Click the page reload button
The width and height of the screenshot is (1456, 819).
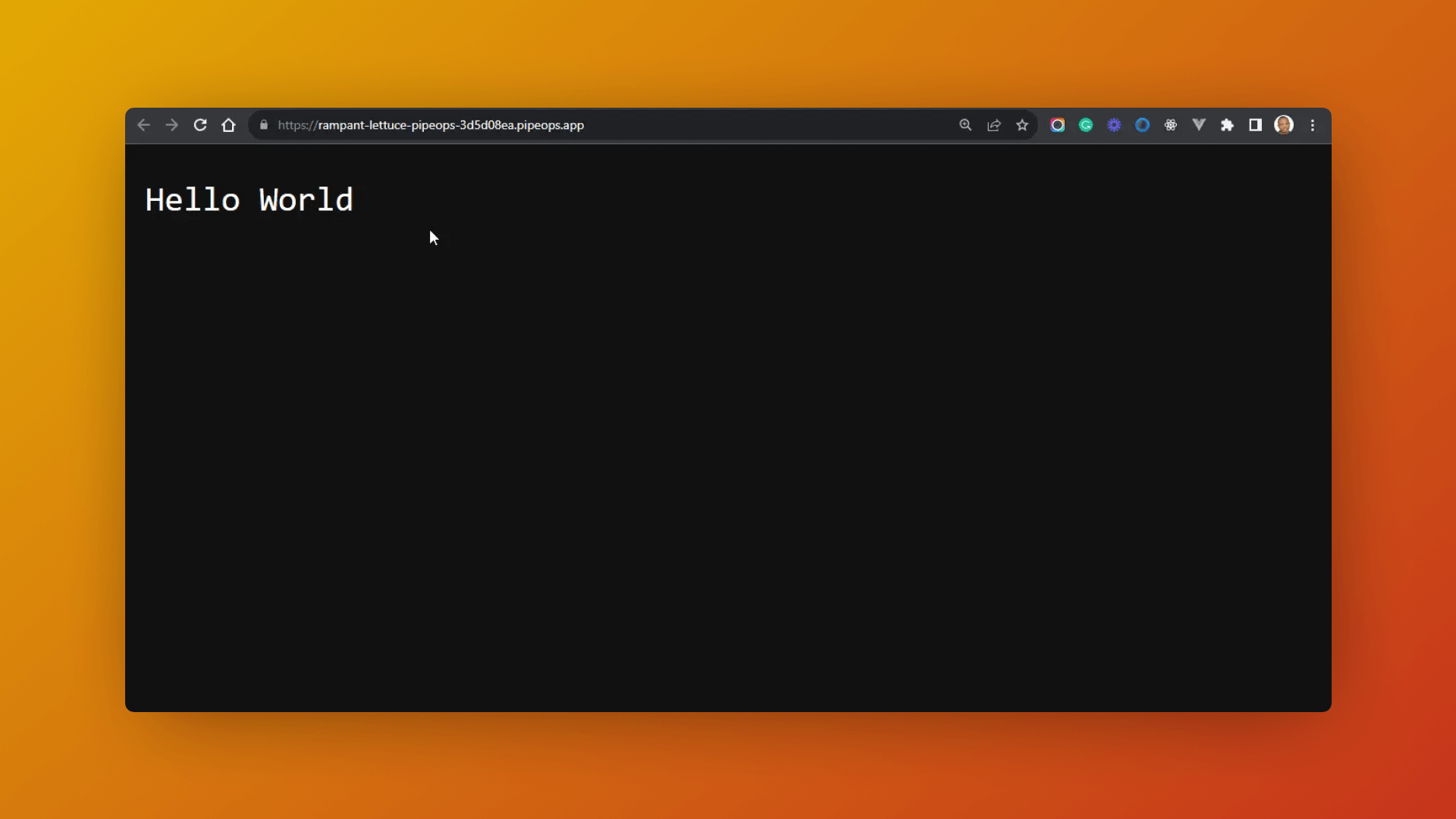tap(199, 124)
